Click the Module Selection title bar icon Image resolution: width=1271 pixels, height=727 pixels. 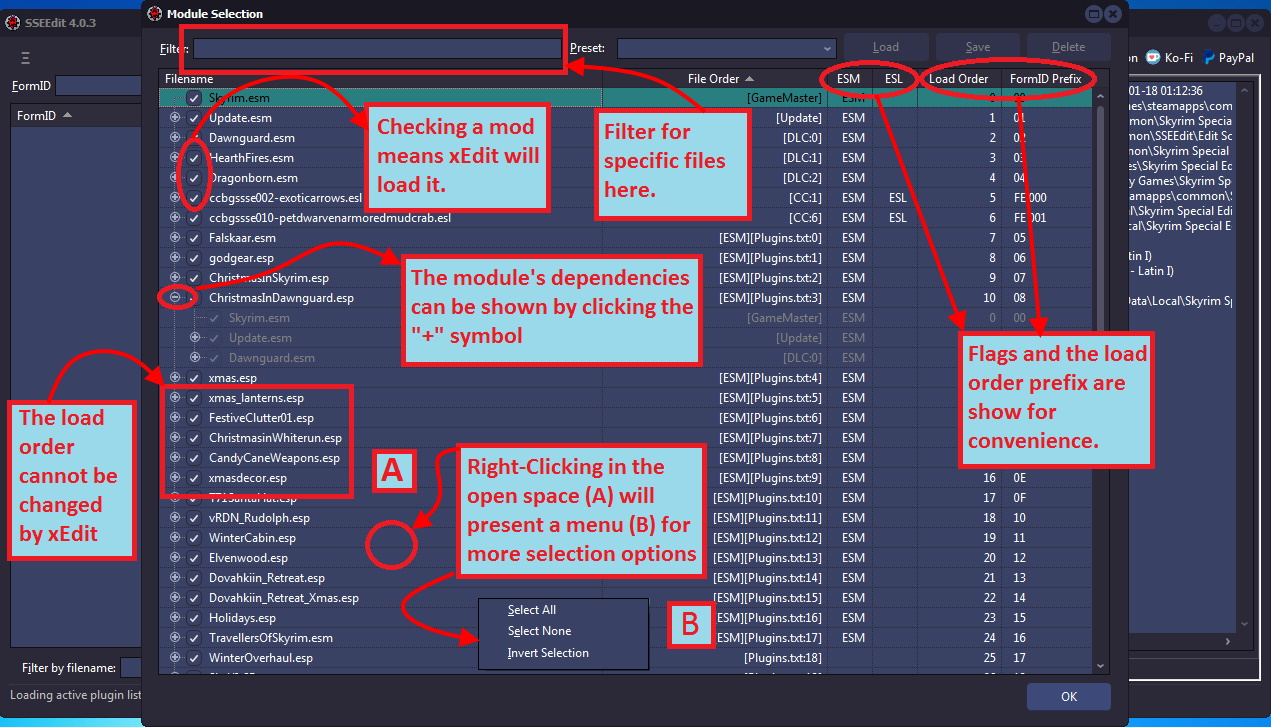pos(154,13)
